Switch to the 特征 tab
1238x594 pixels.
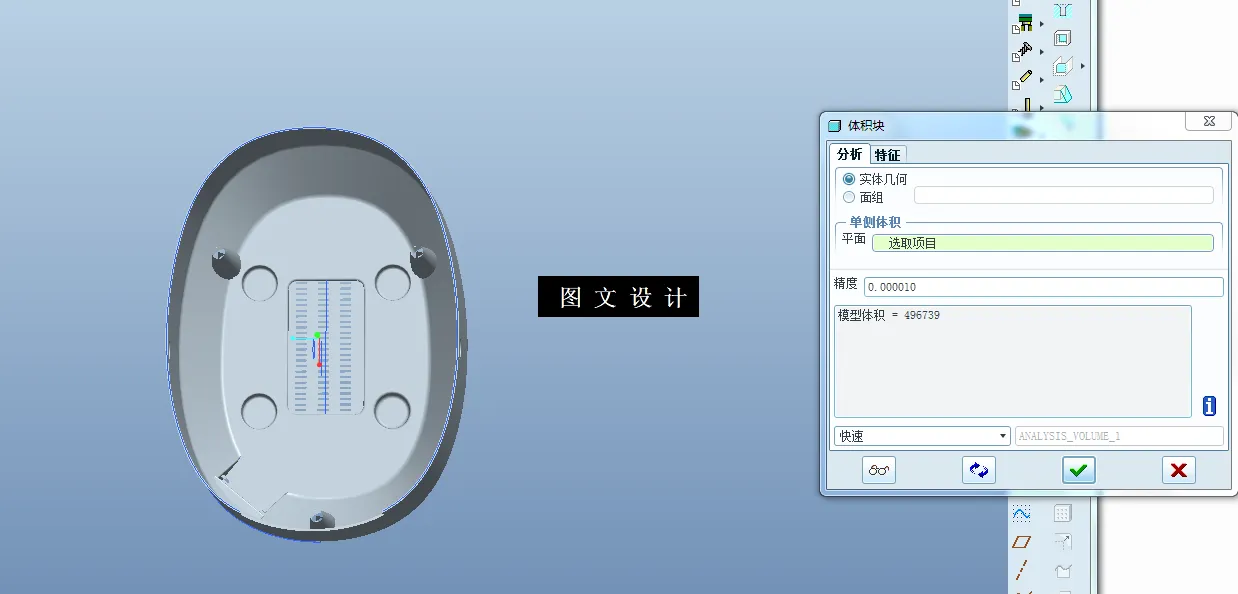(x=887, y=154)
